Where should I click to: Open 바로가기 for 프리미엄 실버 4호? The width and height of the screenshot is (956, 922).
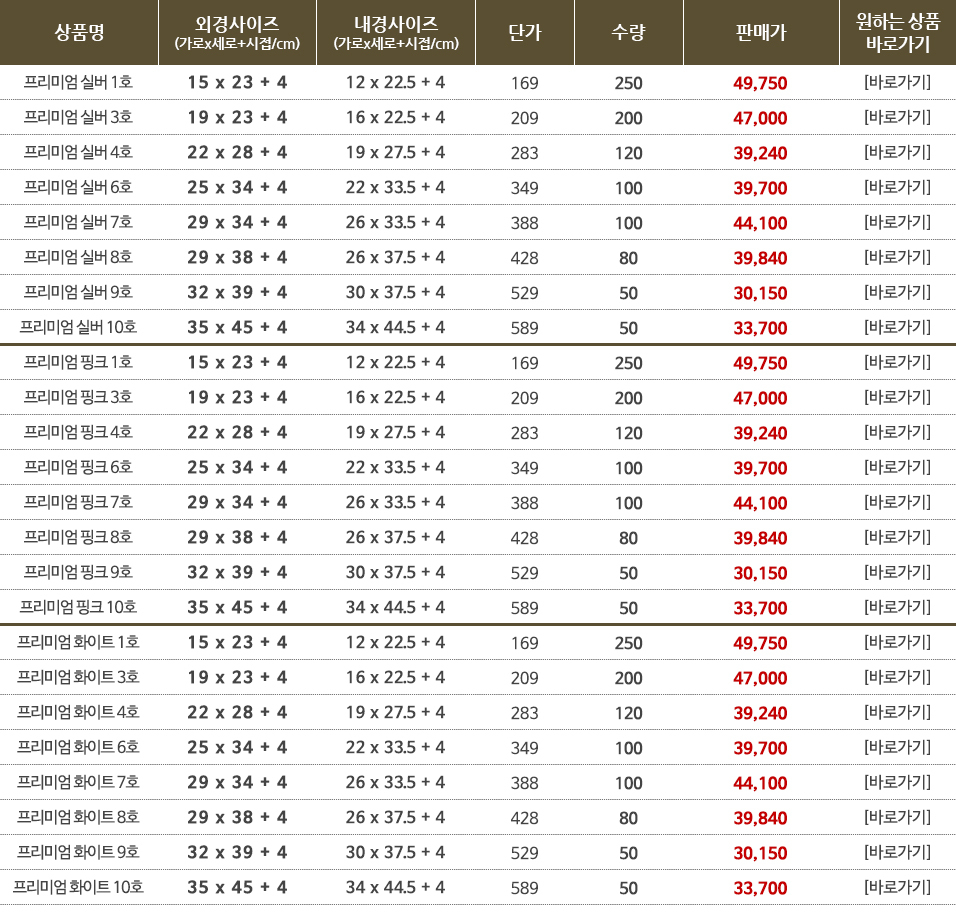(x=897, y=152)
